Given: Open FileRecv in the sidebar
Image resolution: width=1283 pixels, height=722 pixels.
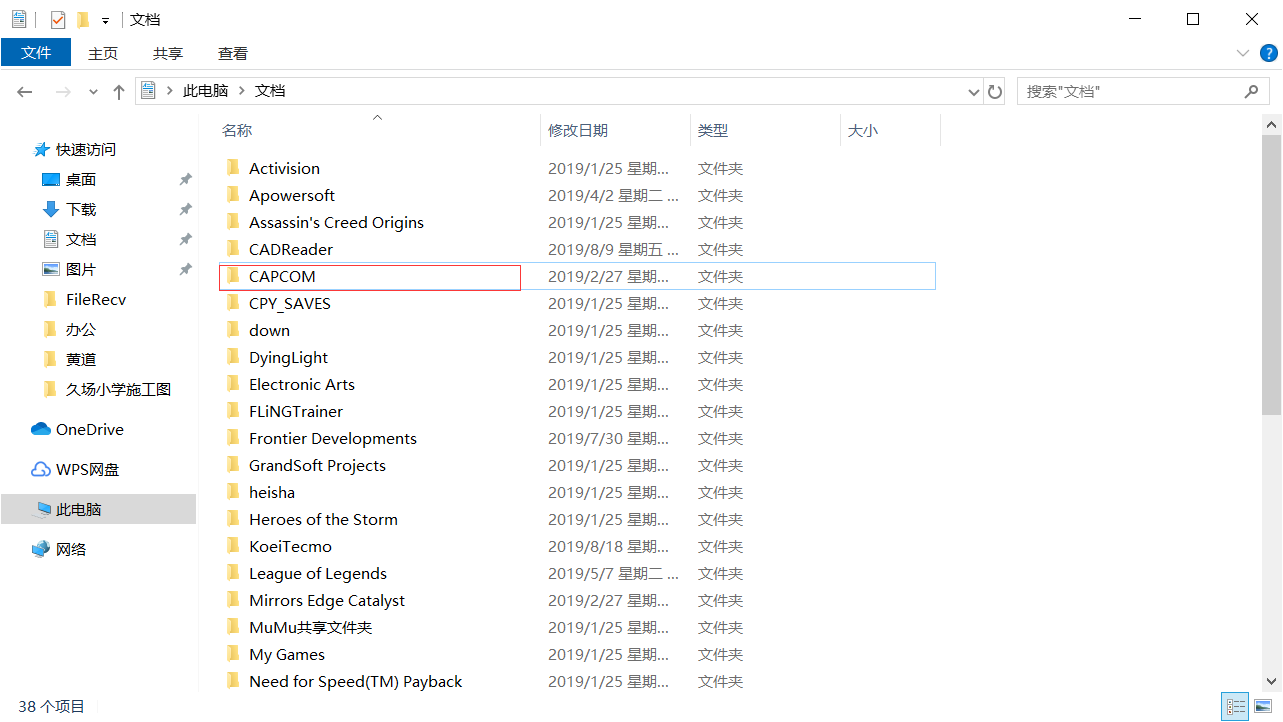Looking at the screenshot, I should point(96,299).
